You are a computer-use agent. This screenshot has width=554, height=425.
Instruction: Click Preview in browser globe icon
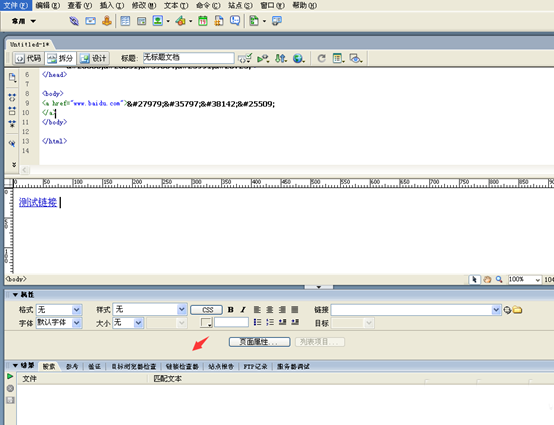(x=298, y=58)
